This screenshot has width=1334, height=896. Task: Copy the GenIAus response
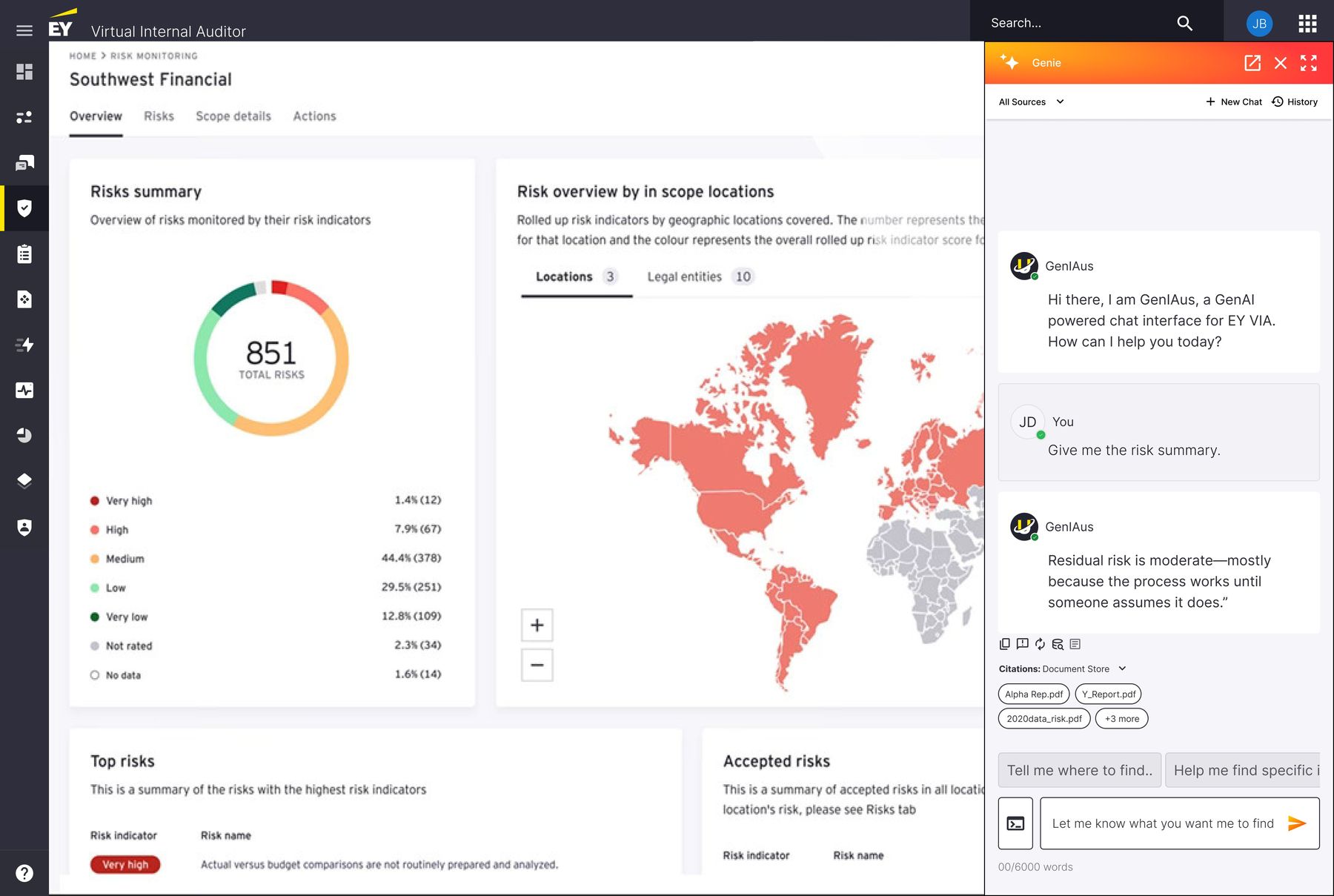1004,644
